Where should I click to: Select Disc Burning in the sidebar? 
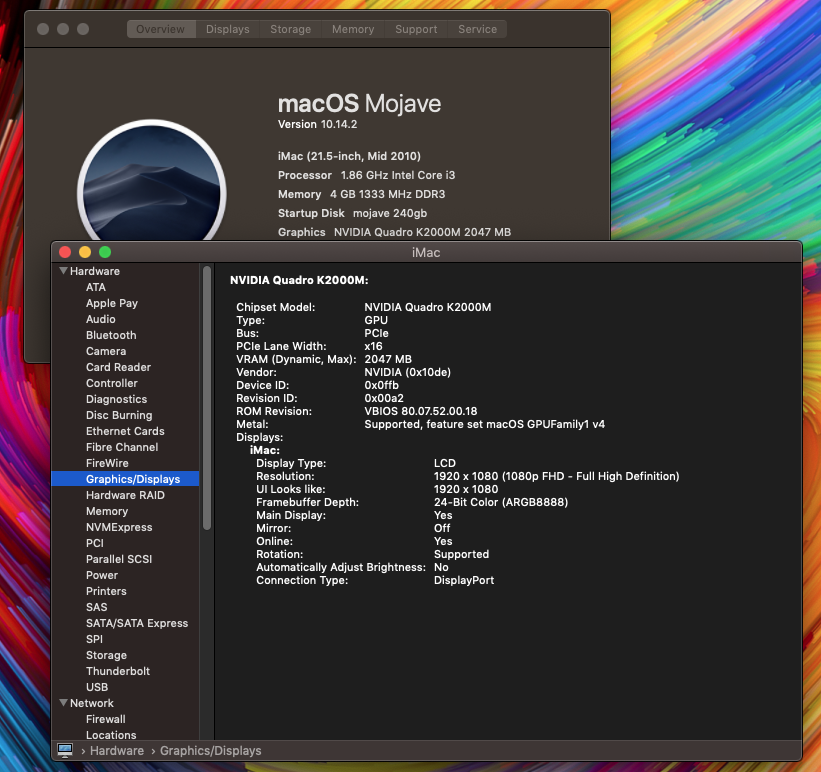tap(119, 415)
